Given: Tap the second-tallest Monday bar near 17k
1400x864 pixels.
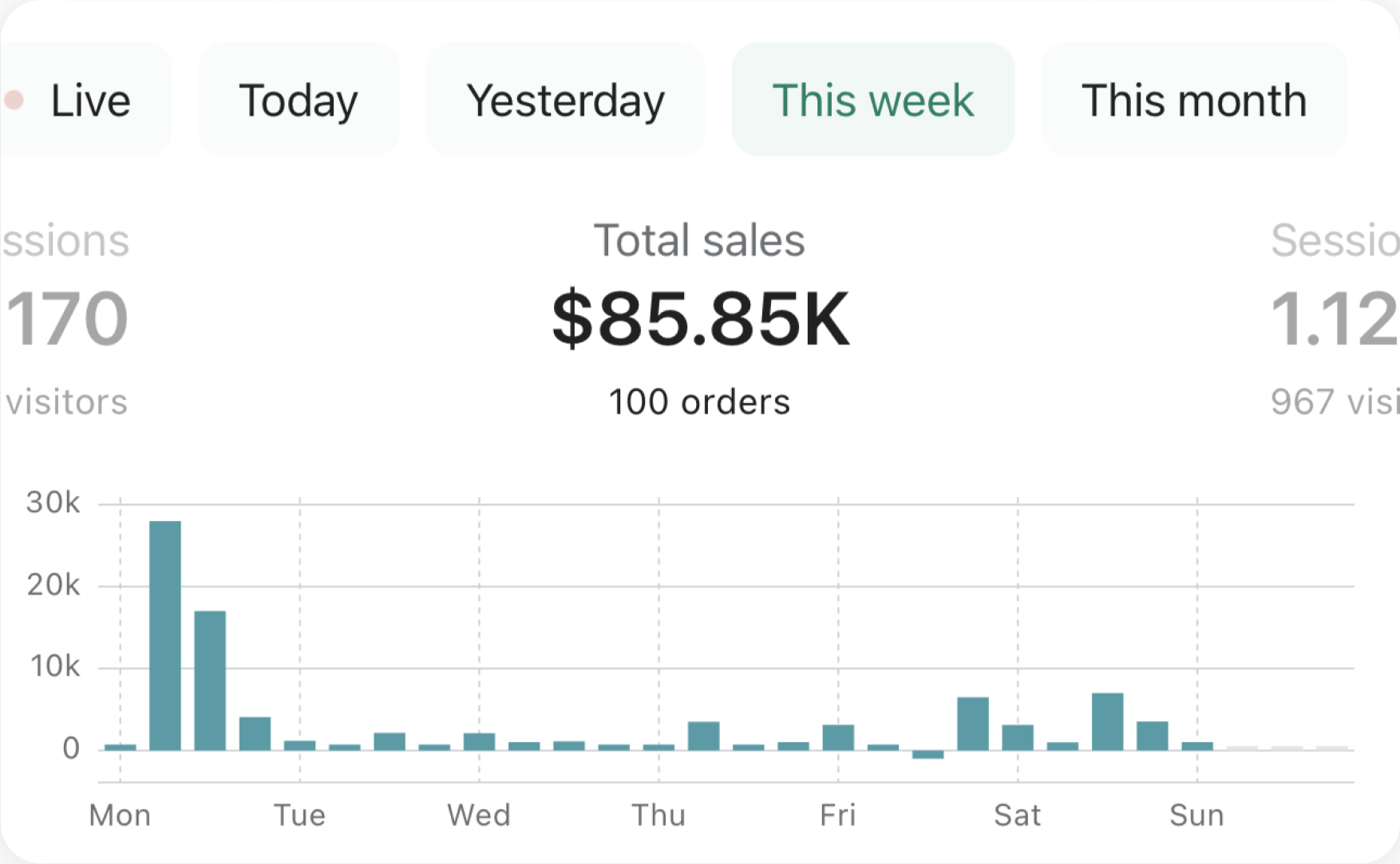Looking at the screenshot, I should (x=210, y=680).
